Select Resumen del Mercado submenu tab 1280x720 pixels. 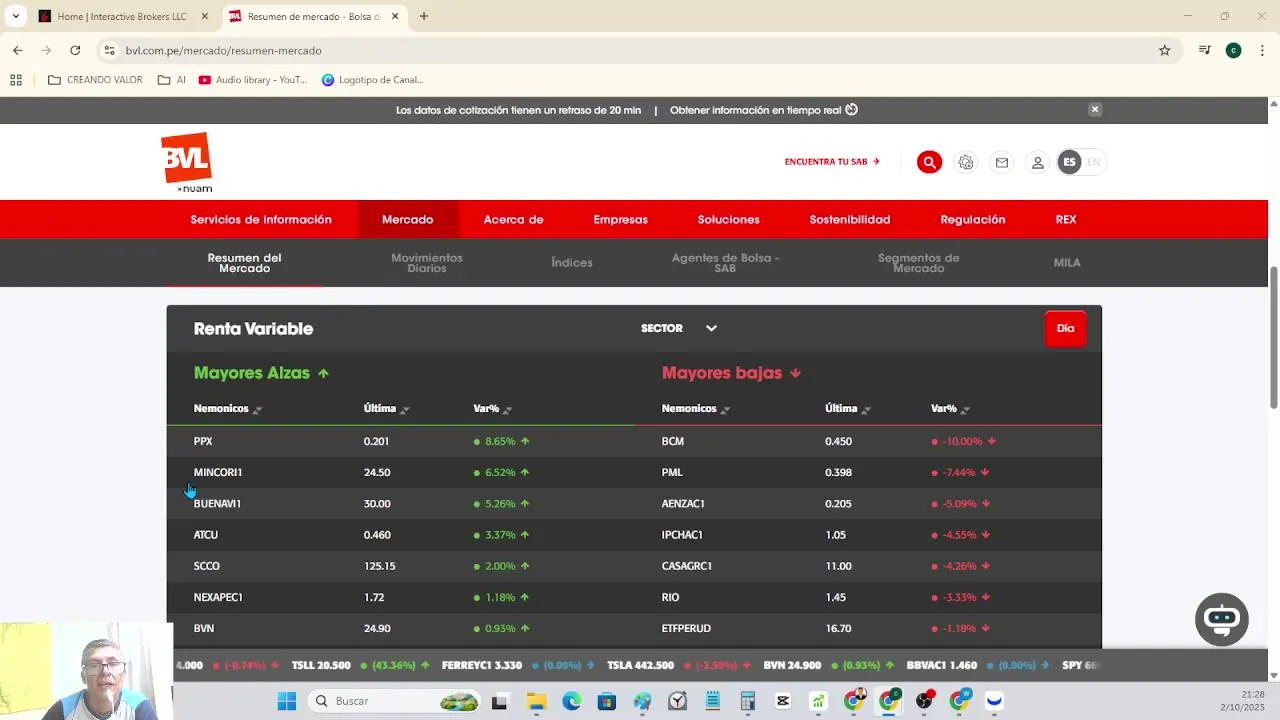pyautogui.click(x=244, y=263)
